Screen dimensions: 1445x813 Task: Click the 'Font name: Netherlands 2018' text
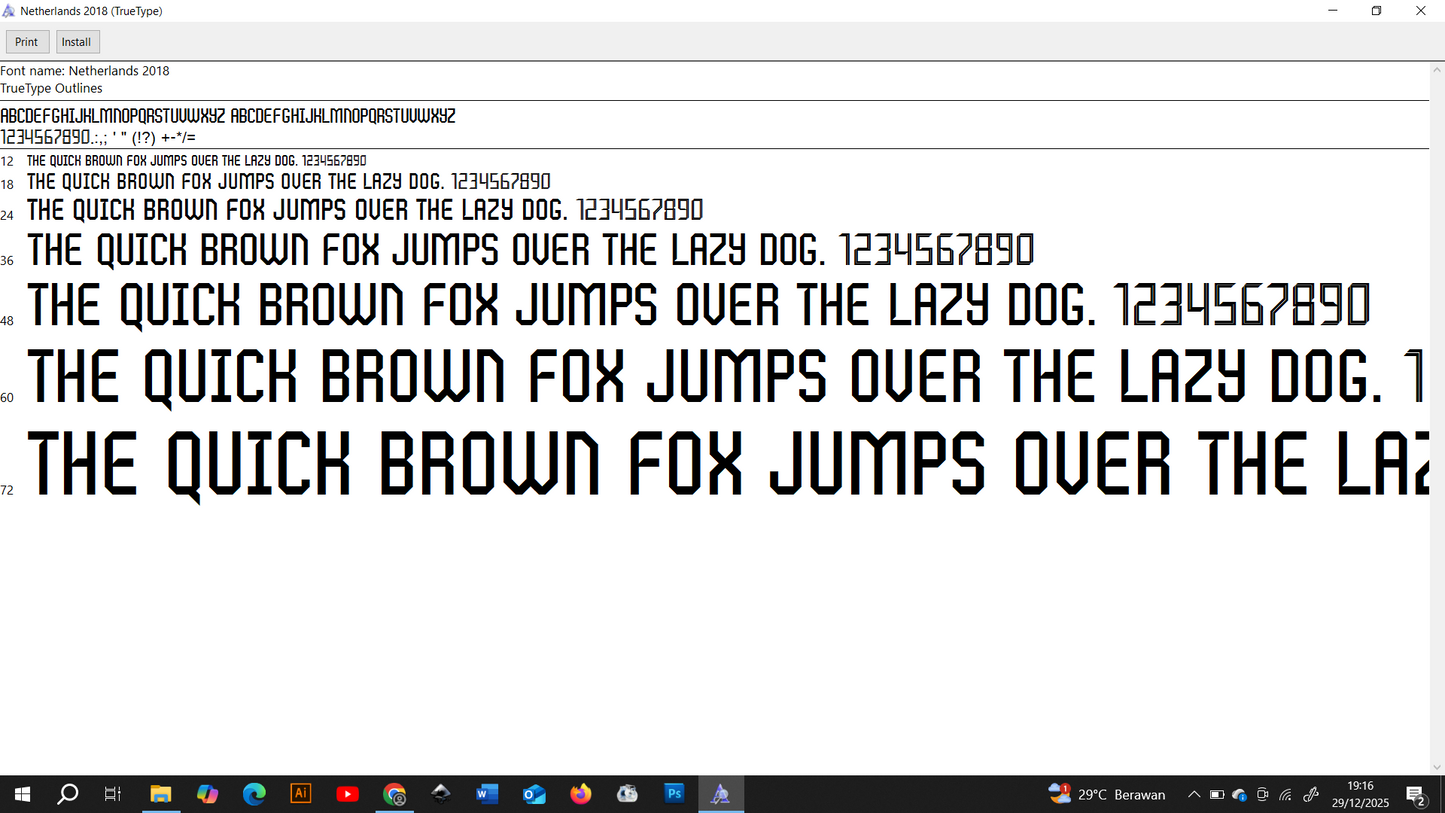point(85,71)
